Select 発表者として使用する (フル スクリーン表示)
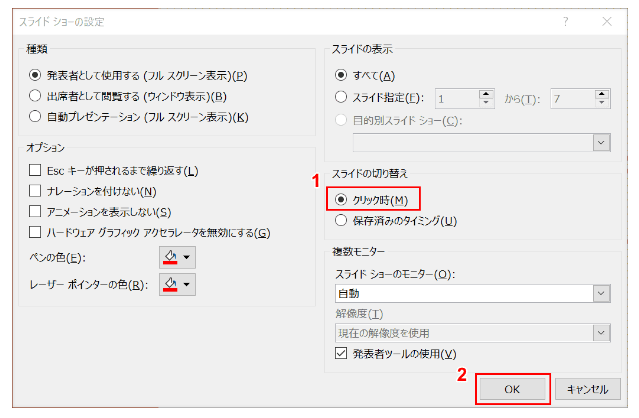Image resolution: width=639 pixels, height=418 pixels. (x=37, y=75)
